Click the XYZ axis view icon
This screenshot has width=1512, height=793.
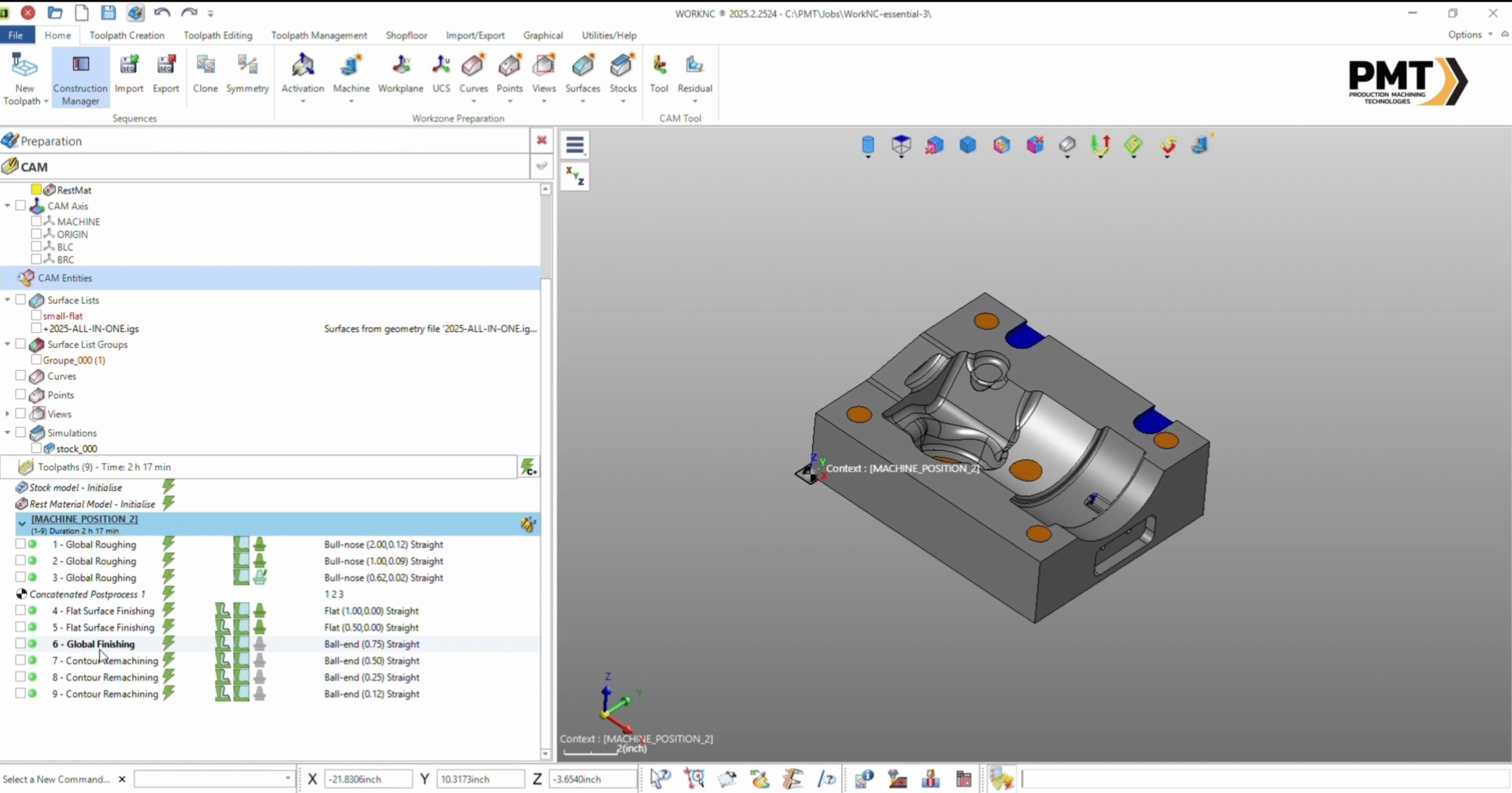pyautogui.click(x=575, y=176)
